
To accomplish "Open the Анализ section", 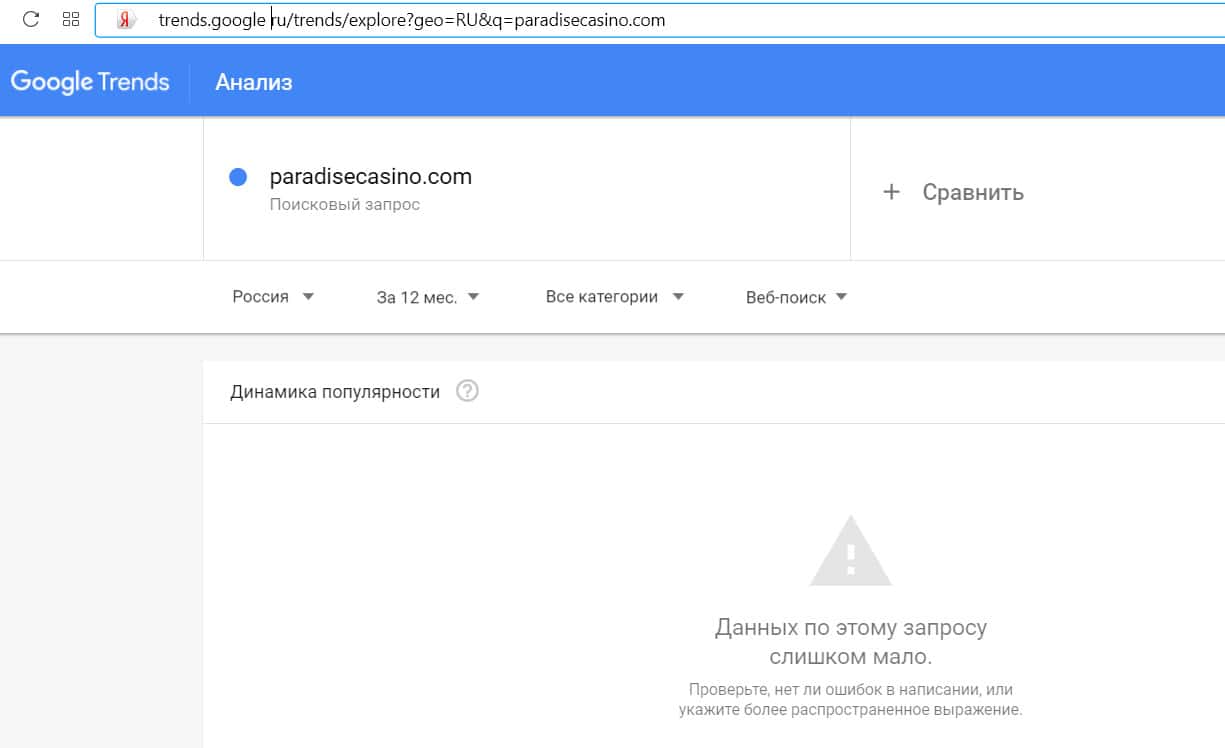I will tap(254, 82).
